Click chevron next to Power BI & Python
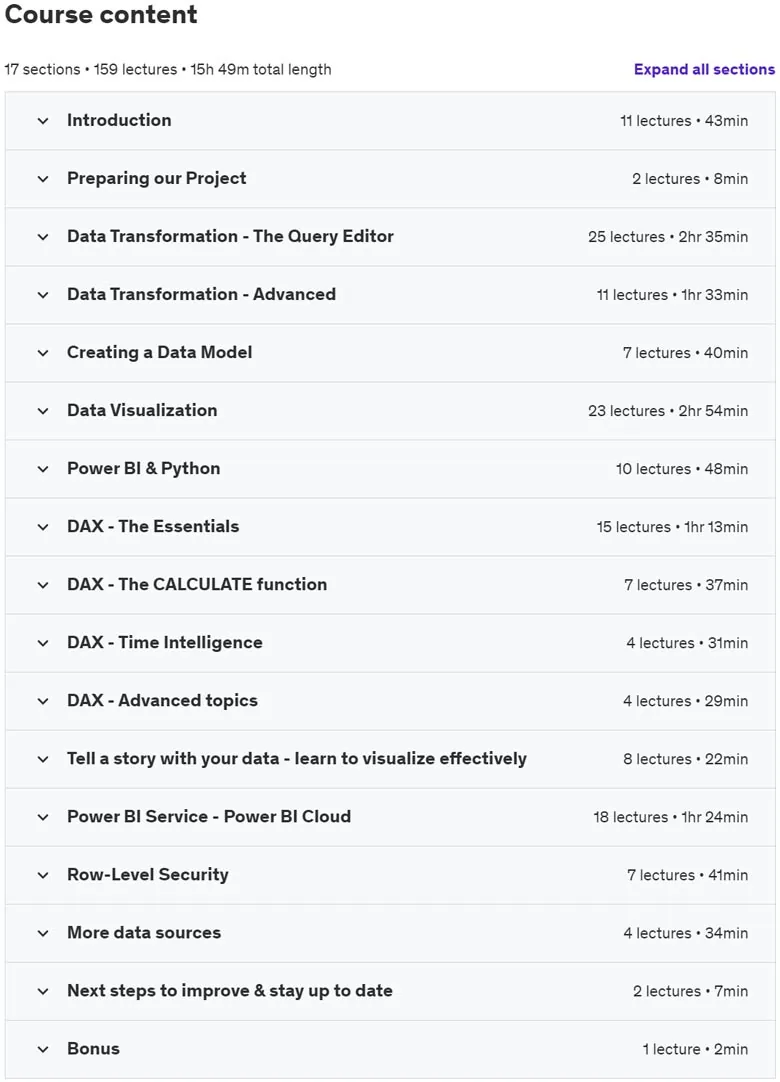 [x=43, y=469]
